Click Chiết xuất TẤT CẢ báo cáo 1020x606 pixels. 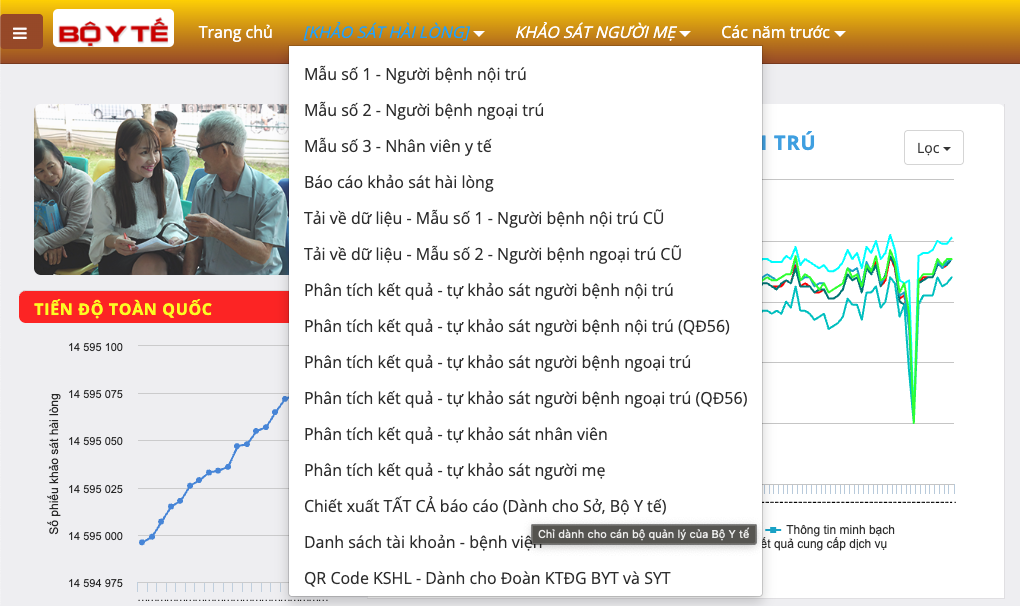(484, 506)
